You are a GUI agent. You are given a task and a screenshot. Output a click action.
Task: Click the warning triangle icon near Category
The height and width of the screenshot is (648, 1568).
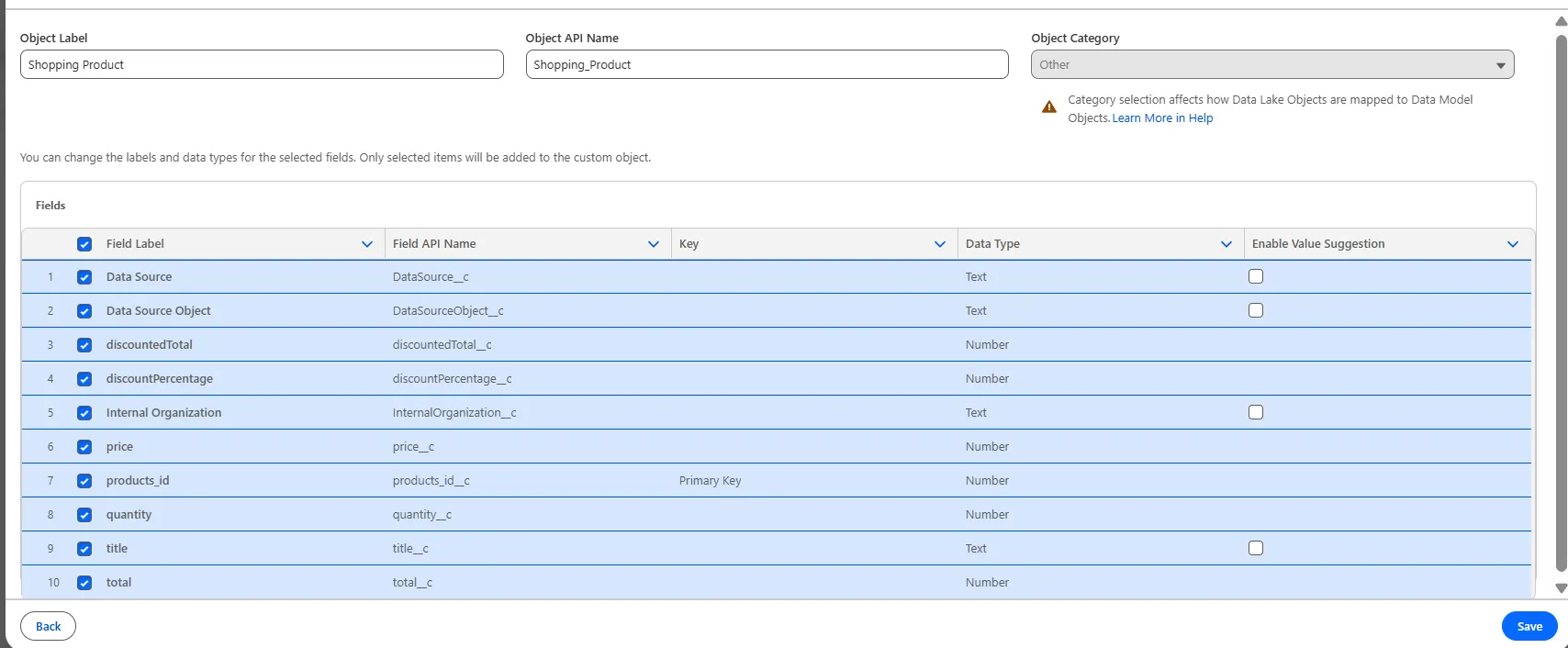pos(1049,107)
